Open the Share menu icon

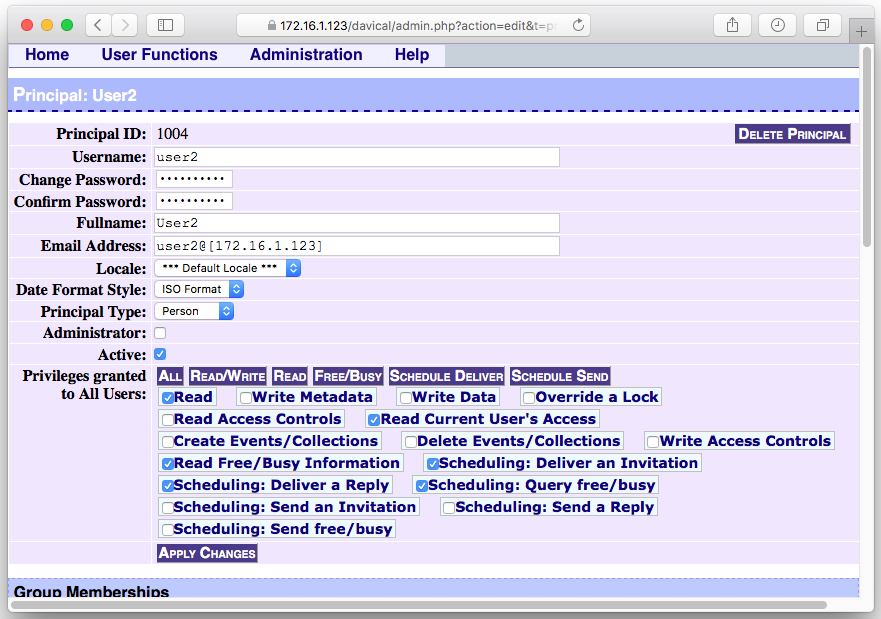pyautogui.click(x=732, y=25)
